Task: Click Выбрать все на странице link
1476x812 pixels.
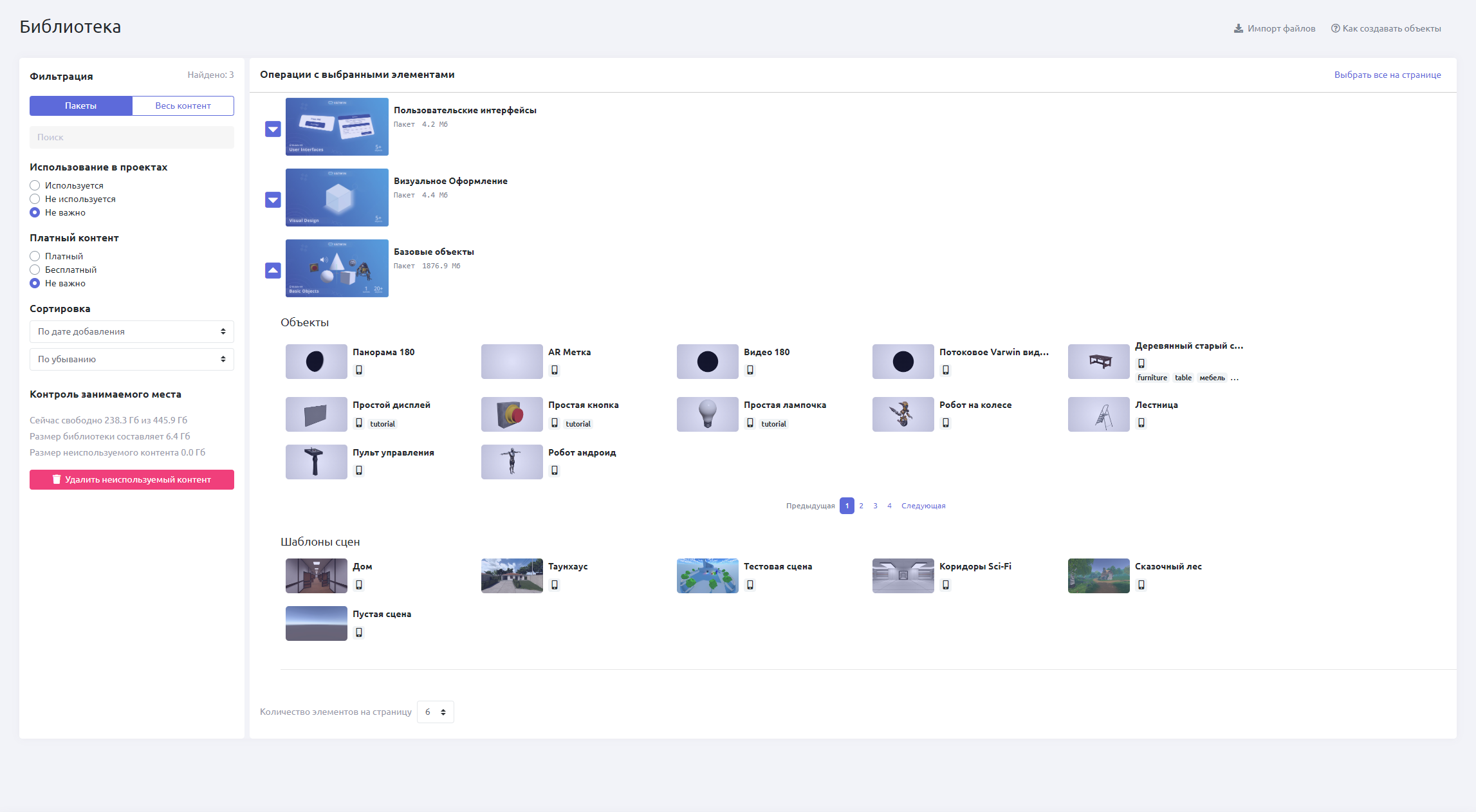Action: [1387, 75]
